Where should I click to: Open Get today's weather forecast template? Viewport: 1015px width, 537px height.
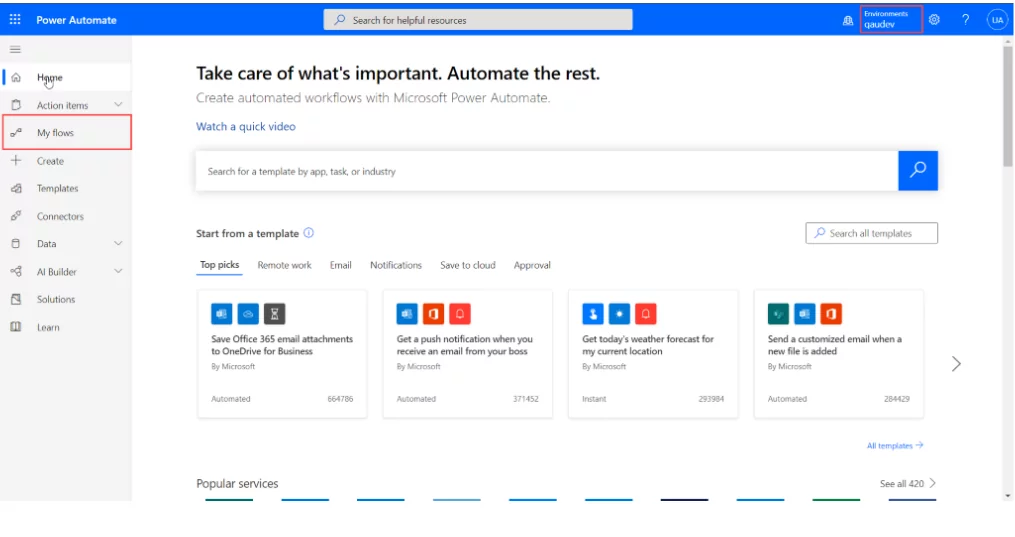coord(653,354)
